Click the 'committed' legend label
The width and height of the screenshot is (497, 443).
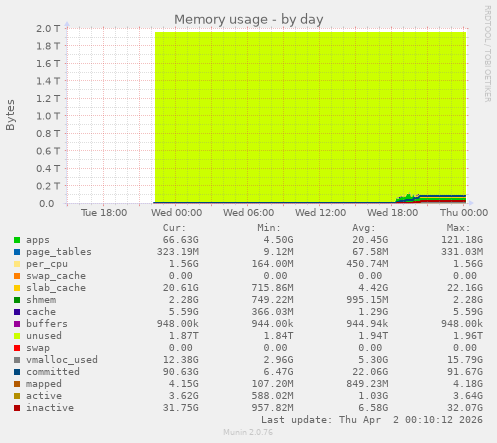[x=53, y=372]
